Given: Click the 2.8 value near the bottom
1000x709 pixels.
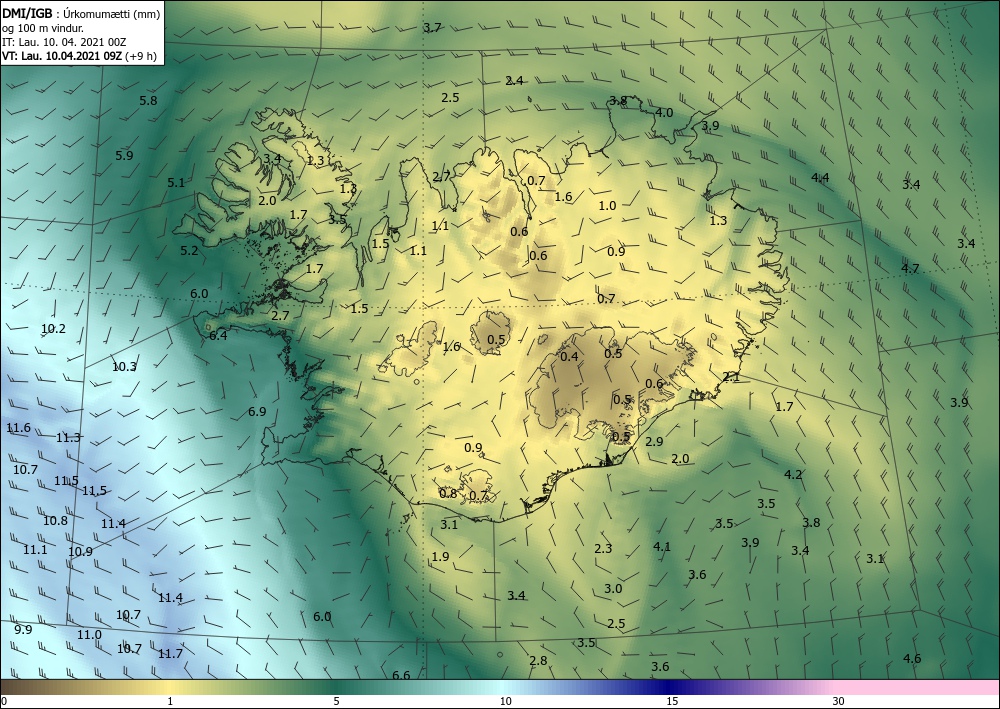Looking at the screenshot, I should click(538, 661).
